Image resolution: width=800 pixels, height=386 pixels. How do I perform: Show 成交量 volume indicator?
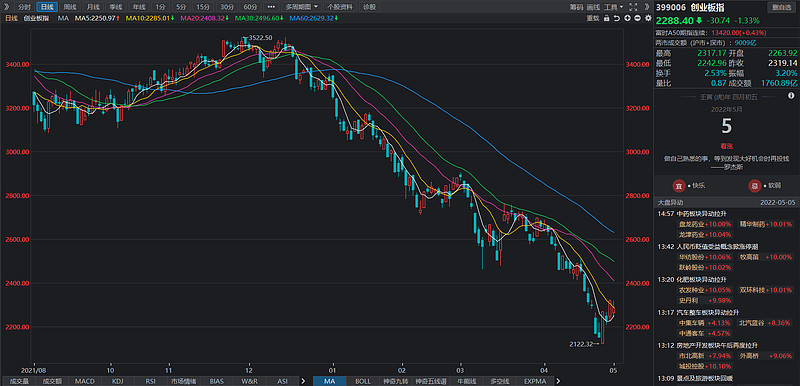[18, 381]
